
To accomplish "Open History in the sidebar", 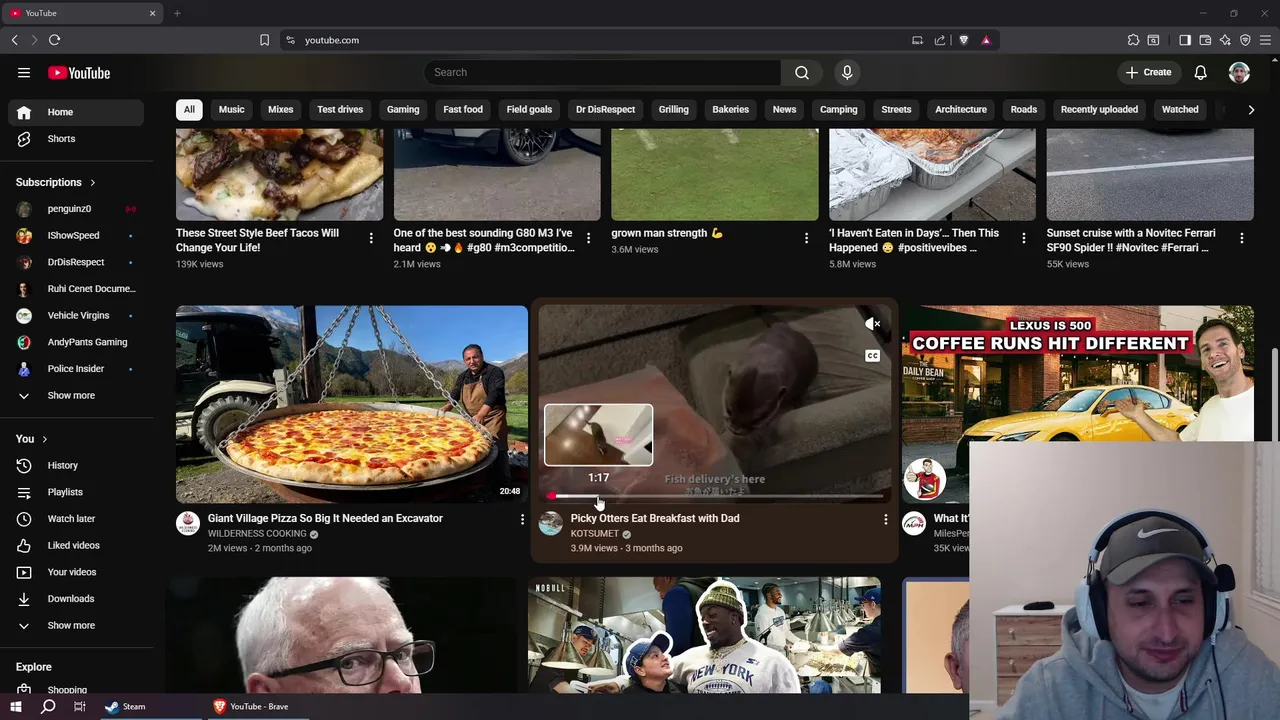I will (76, 465).
